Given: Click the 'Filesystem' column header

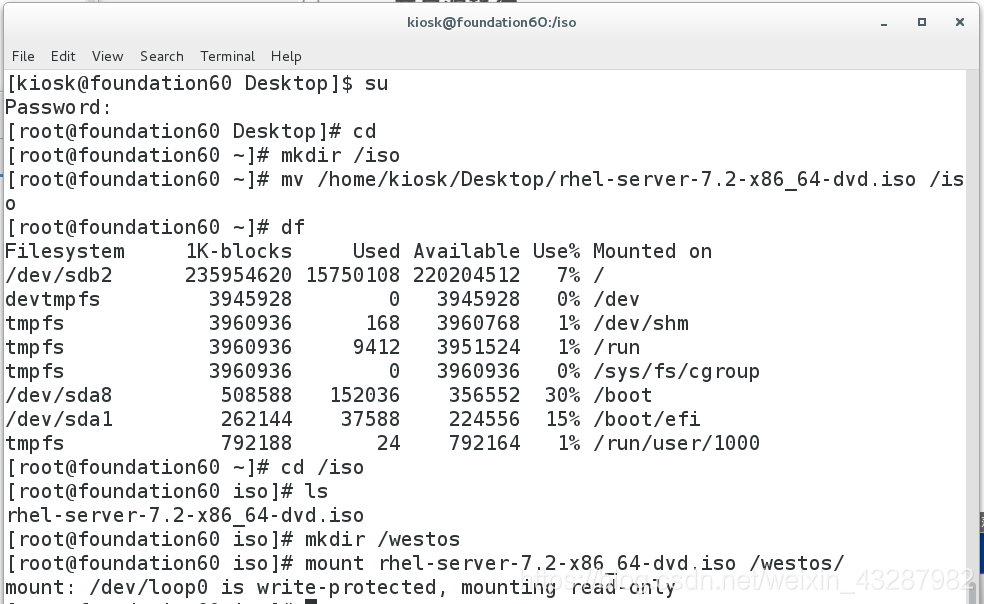Looking at the screenshot, I should point(65,251).
